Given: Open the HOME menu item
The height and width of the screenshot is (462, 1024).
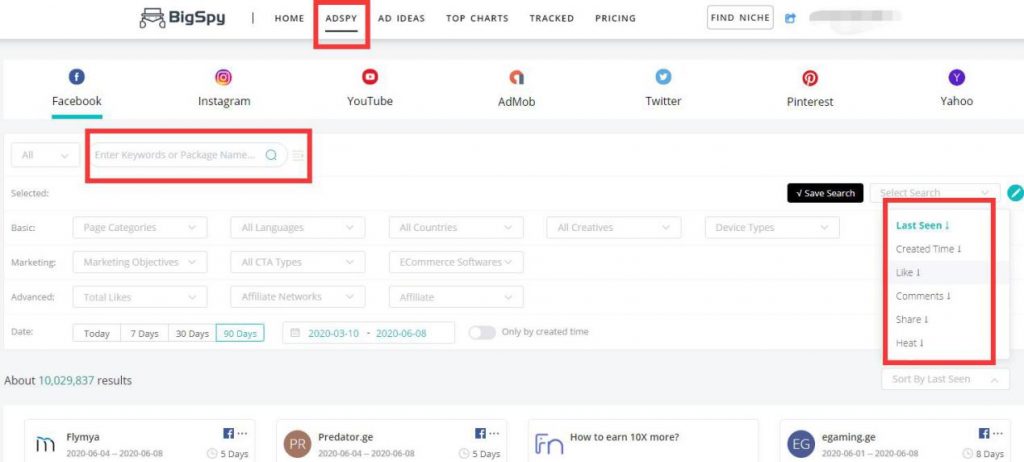Looking at the screenshot, I should click(289, 18).
